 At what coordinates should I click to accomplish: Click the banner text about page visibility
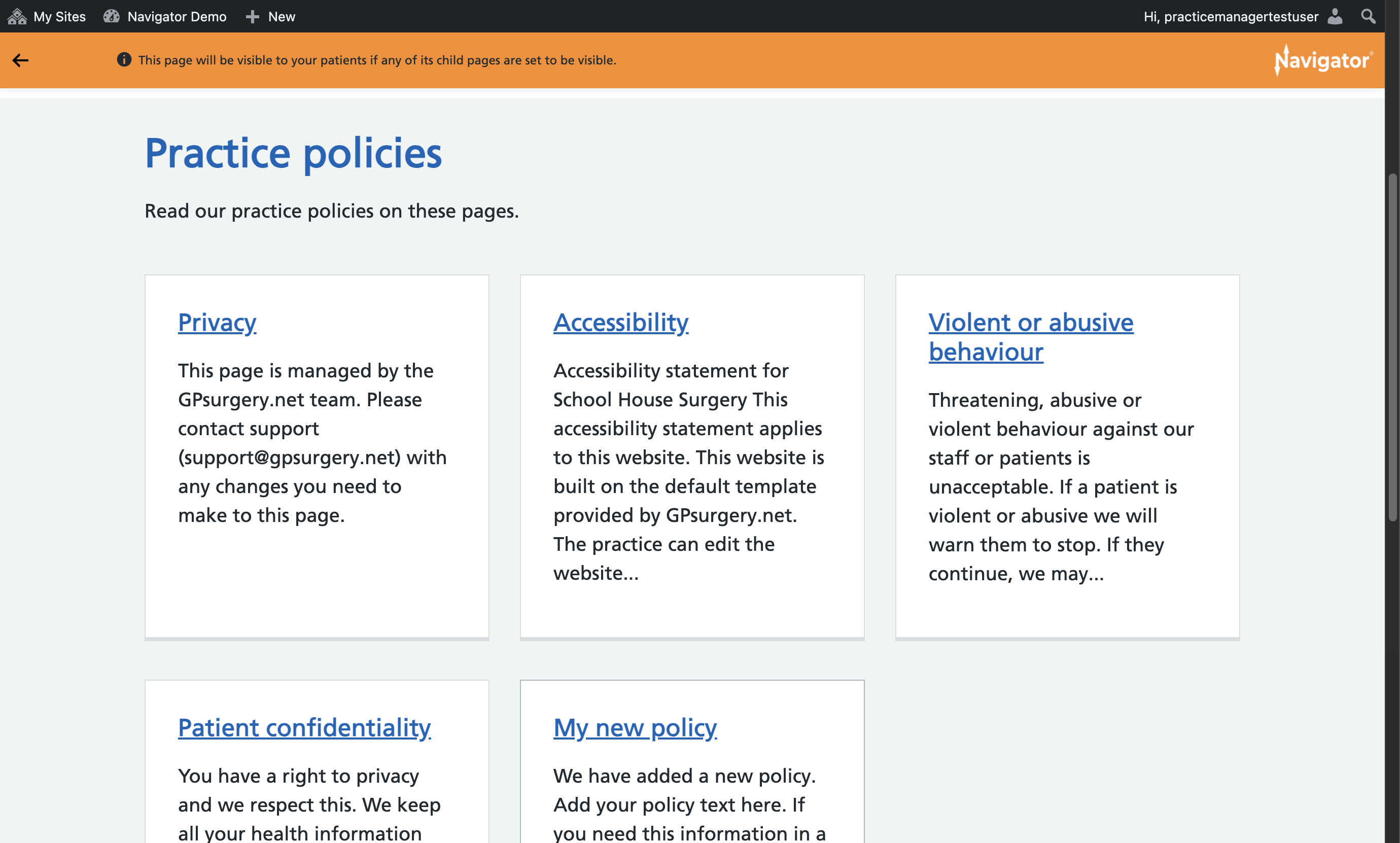[377, 60]
